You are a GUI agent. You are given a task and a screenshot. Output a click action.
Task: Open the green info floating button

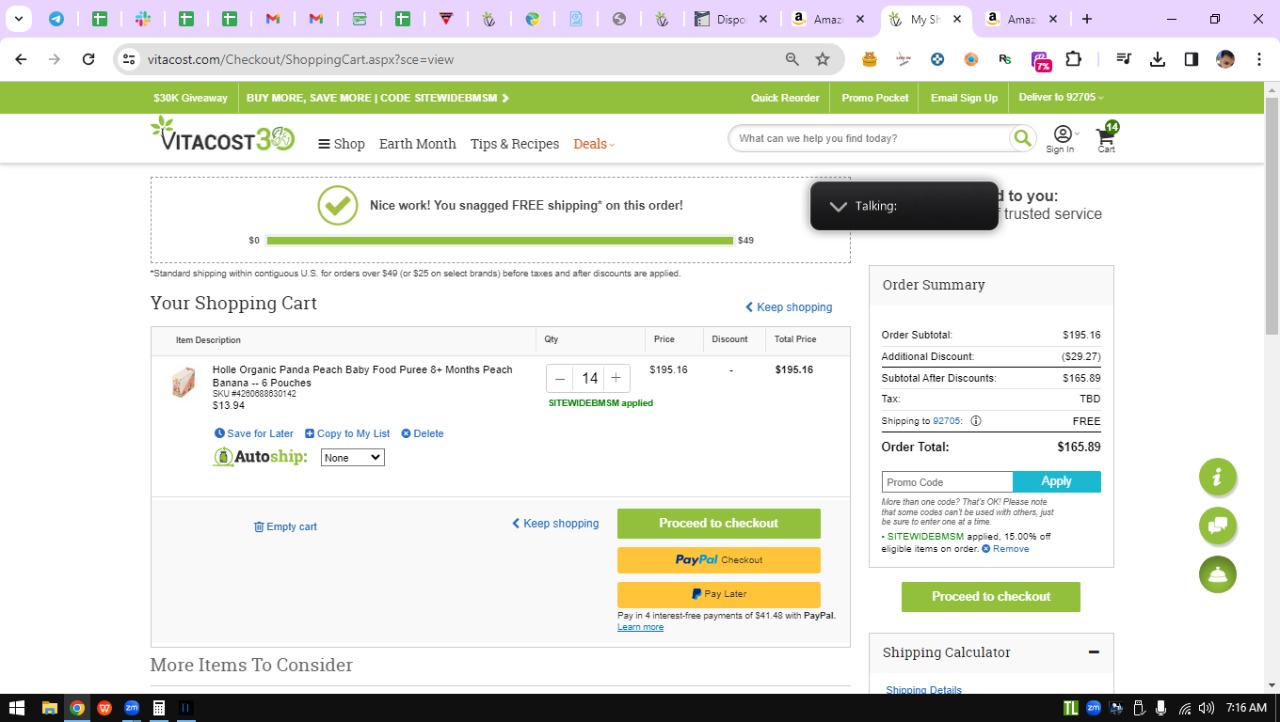[x=1218, y=477]
